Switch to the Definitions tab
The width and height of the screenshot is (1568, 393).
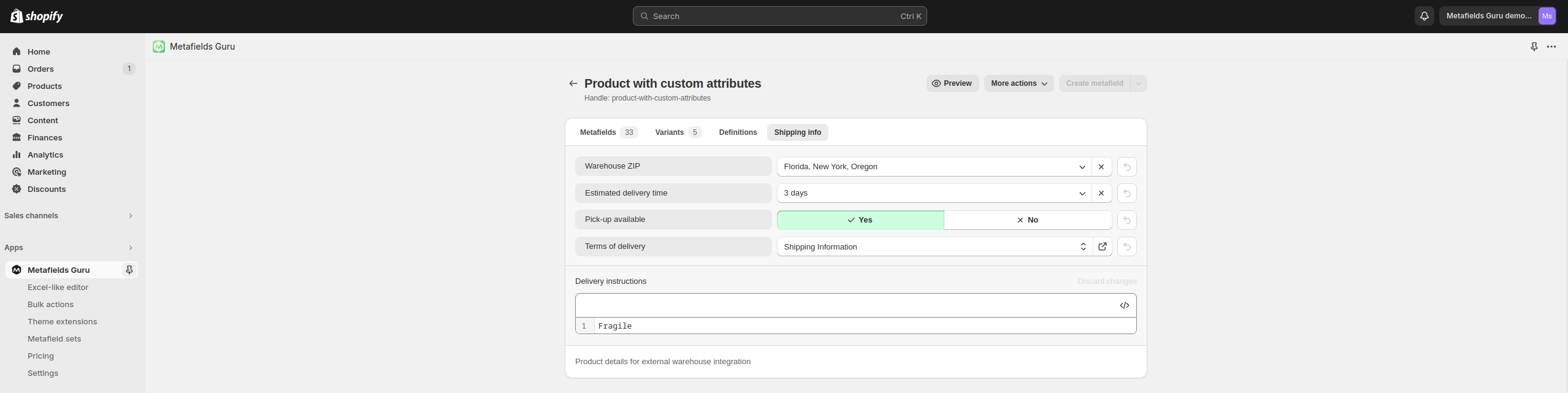point(738,132)
